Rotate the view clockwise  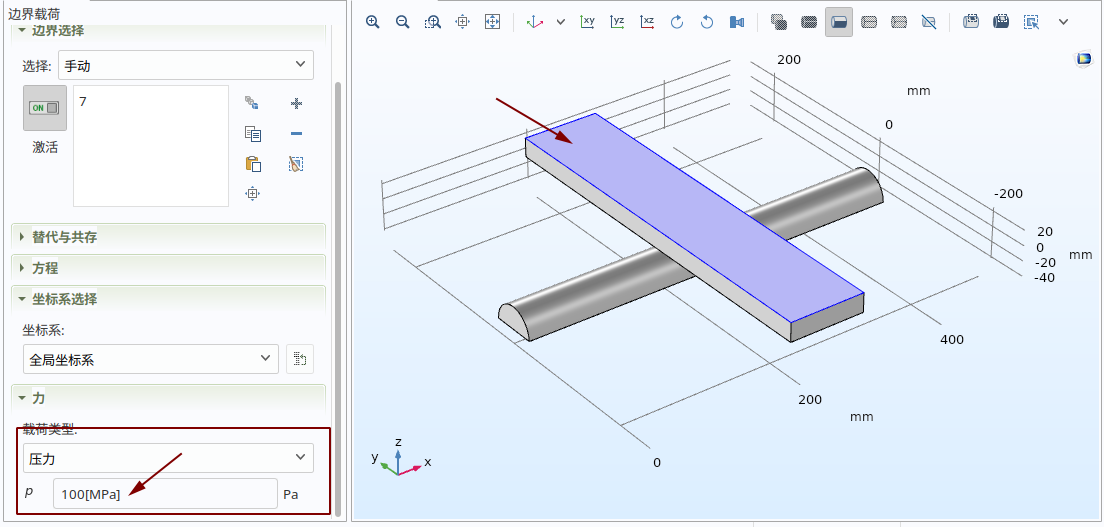[x=677, y=22]
